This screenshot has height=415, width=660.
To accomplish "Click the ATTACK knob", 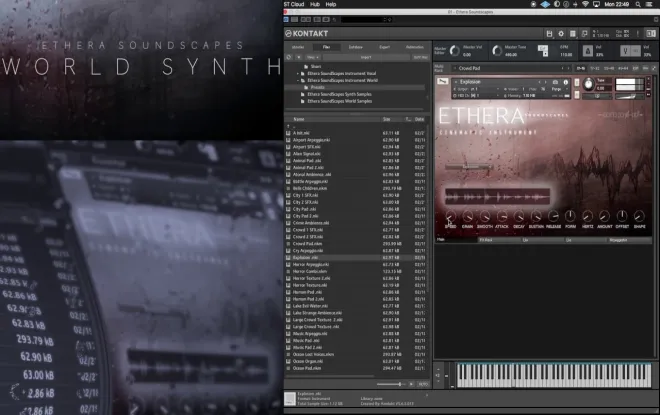I will point(502,217).
